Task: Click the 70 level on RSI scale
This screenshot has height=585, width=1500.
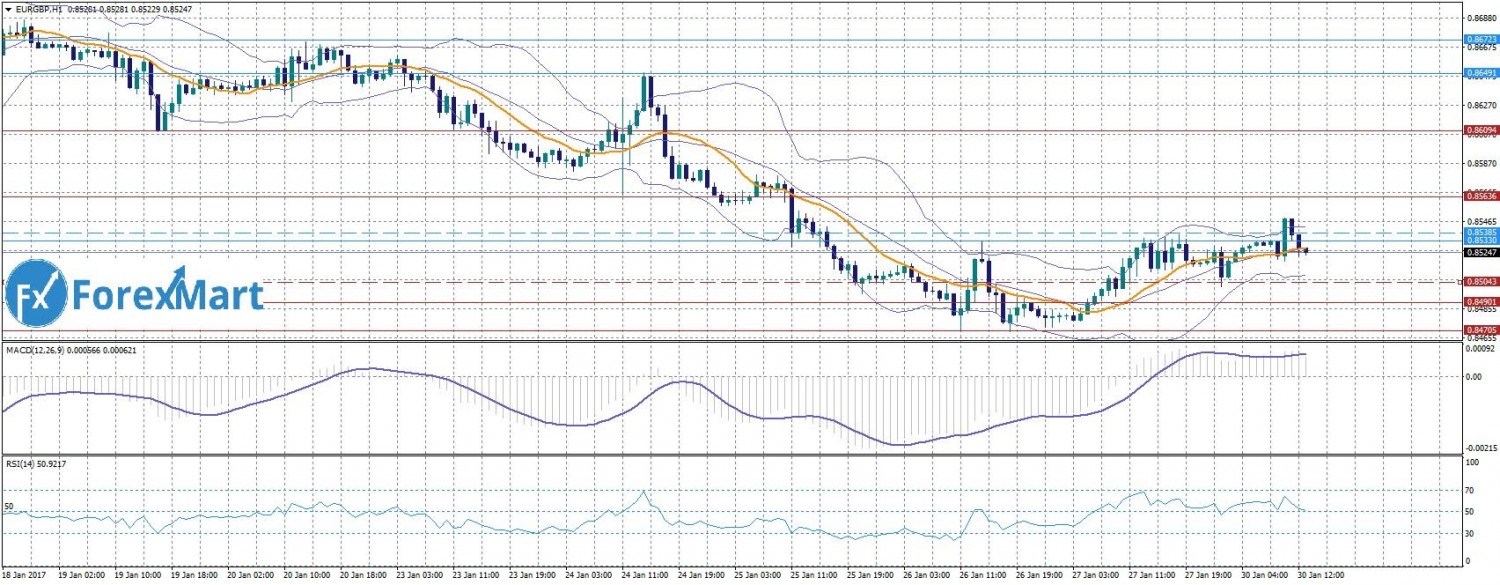Action: [1470, 491]
